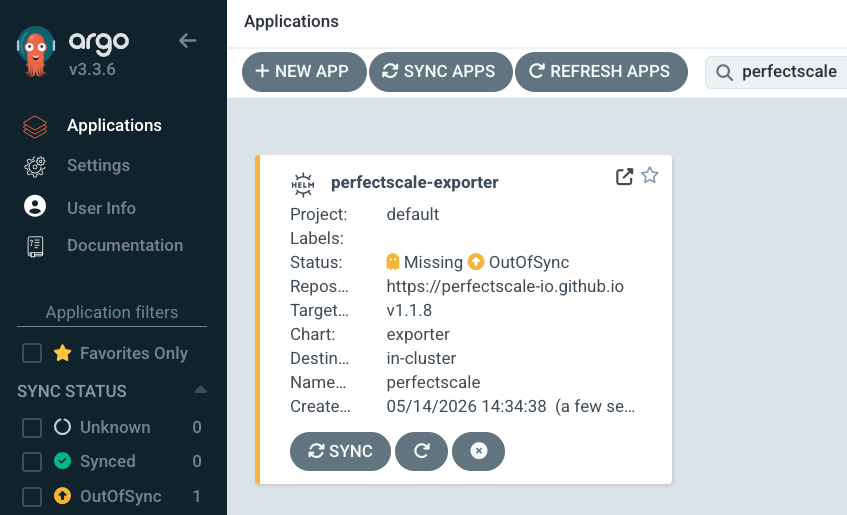Viewport: 847px width, 515px height.
Task: Open the Documentation menu item
Action: tap(125, 245)
